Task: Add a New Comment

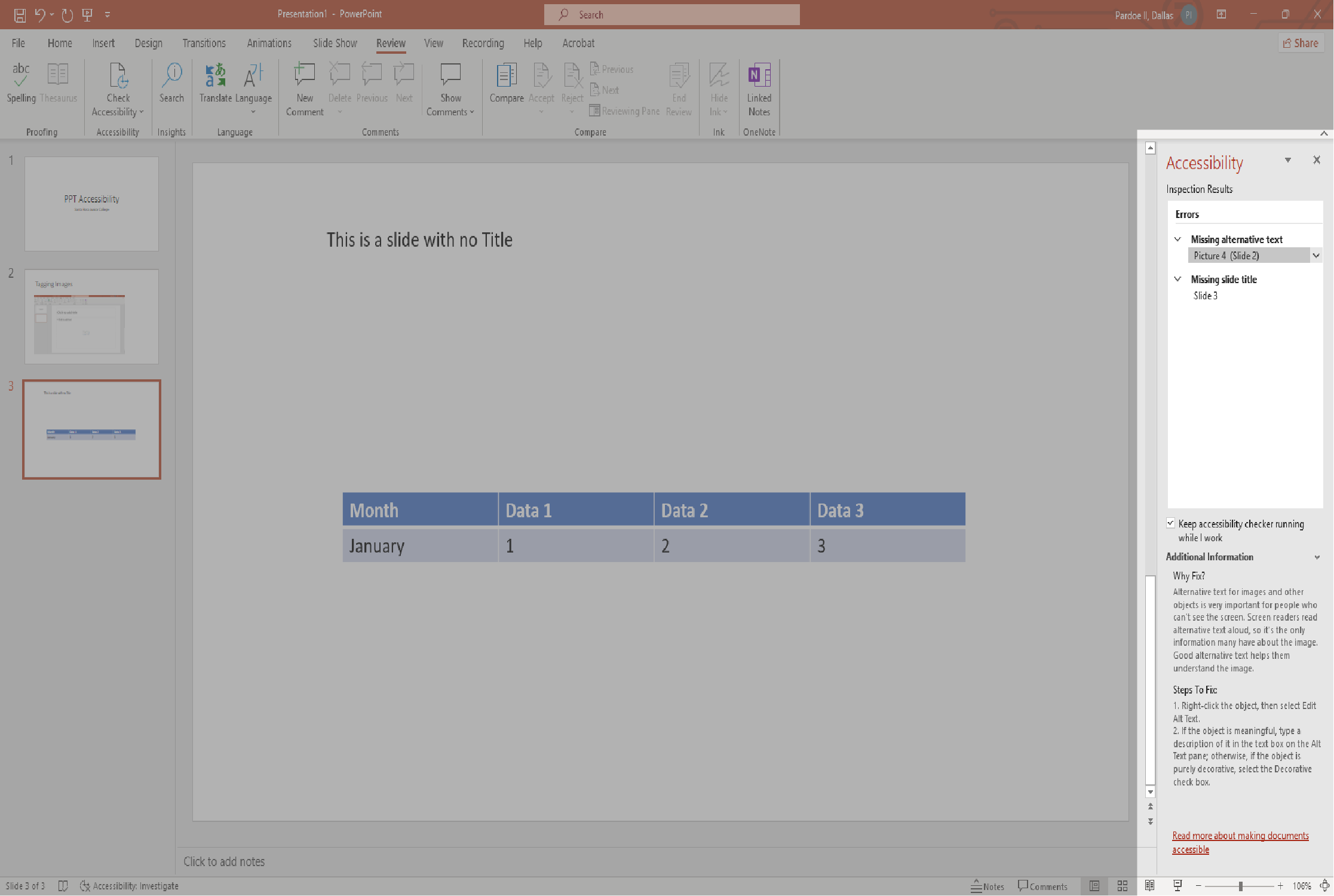Action: pyautogui.click(x=305, y=88)
